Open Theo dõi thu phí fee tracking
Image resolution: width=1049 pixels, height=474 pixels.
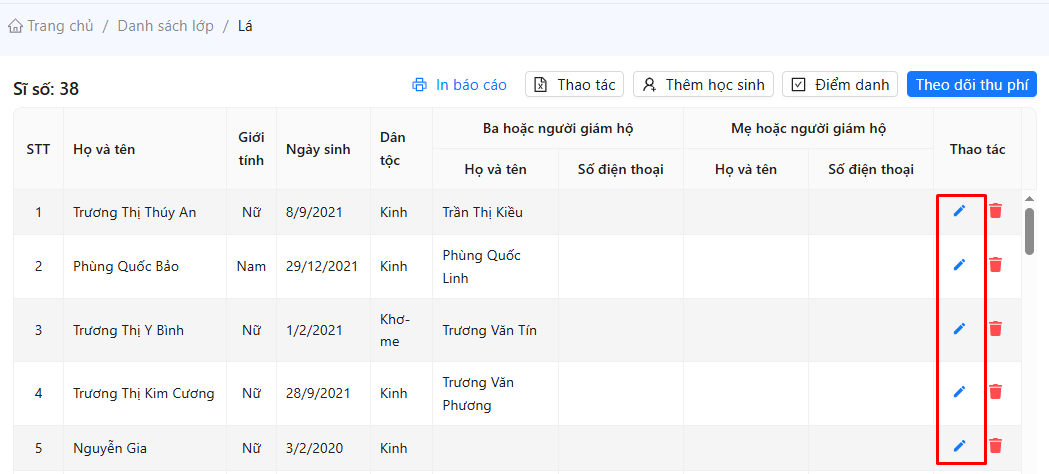coord(971,85)
